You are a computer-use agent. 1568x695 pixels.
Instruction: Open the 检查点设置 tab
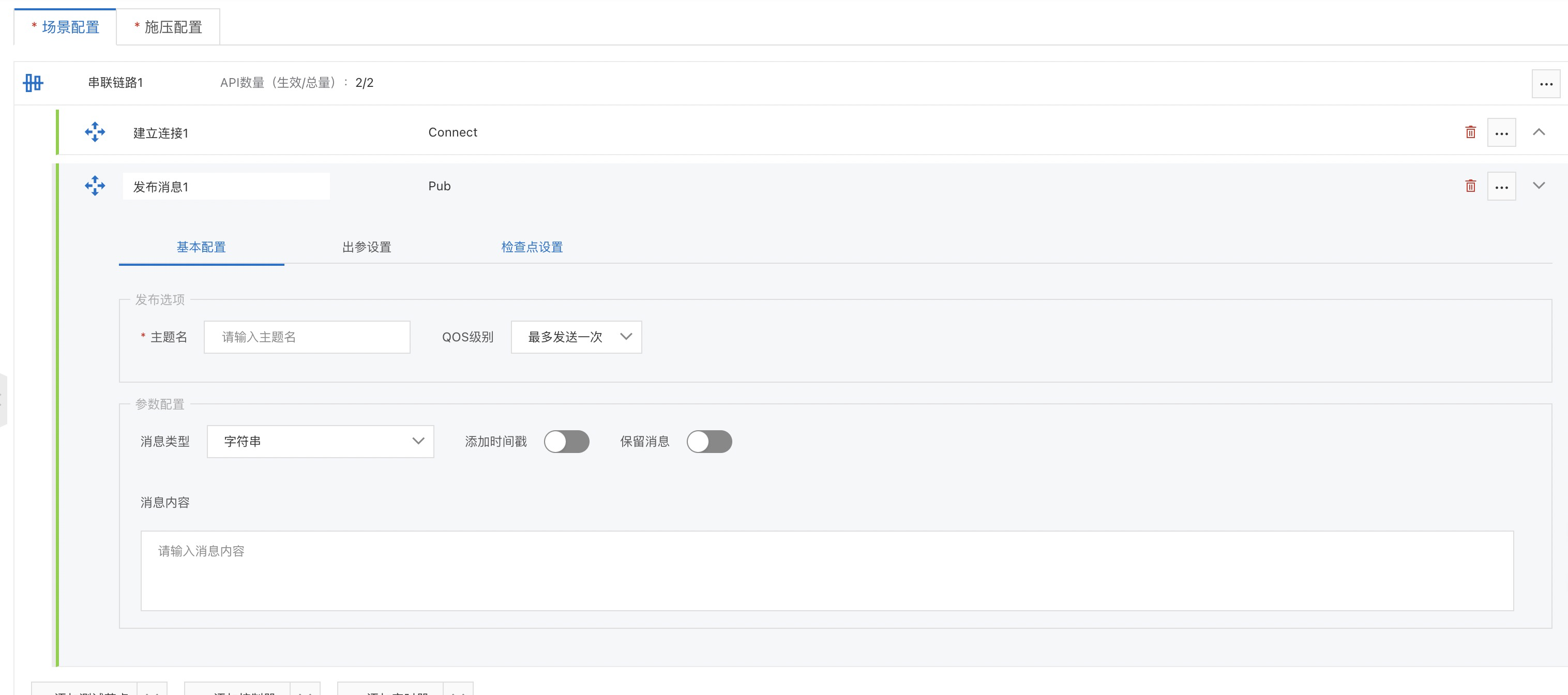532,247
